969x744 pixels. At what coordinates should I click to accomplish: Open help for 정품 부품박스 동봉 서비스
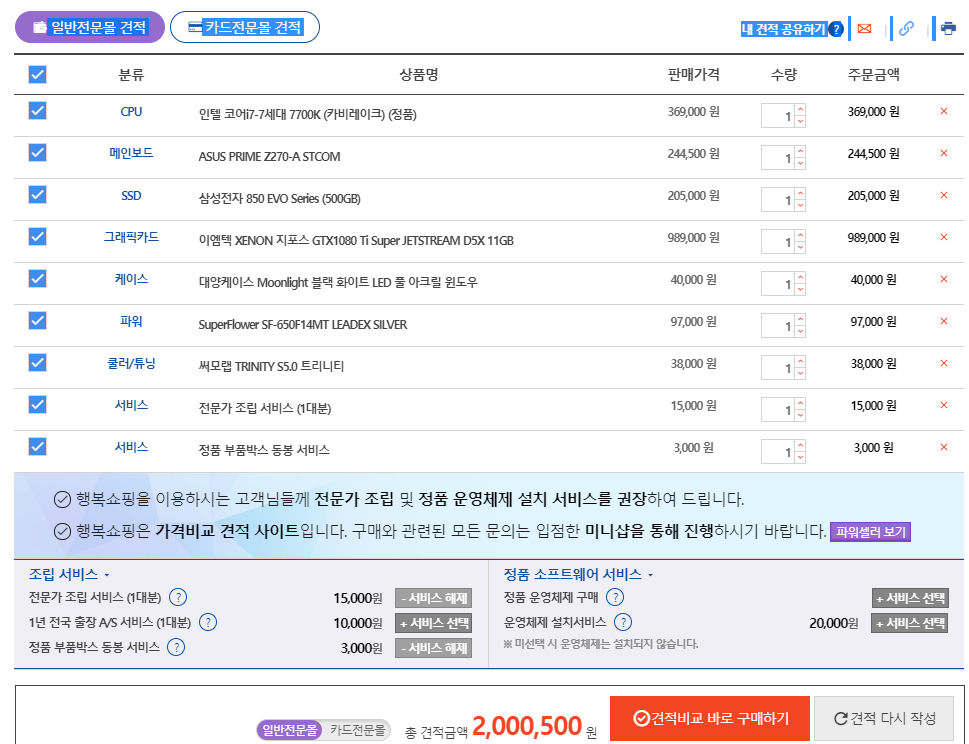pyautogui.click(x=176, y=647)
